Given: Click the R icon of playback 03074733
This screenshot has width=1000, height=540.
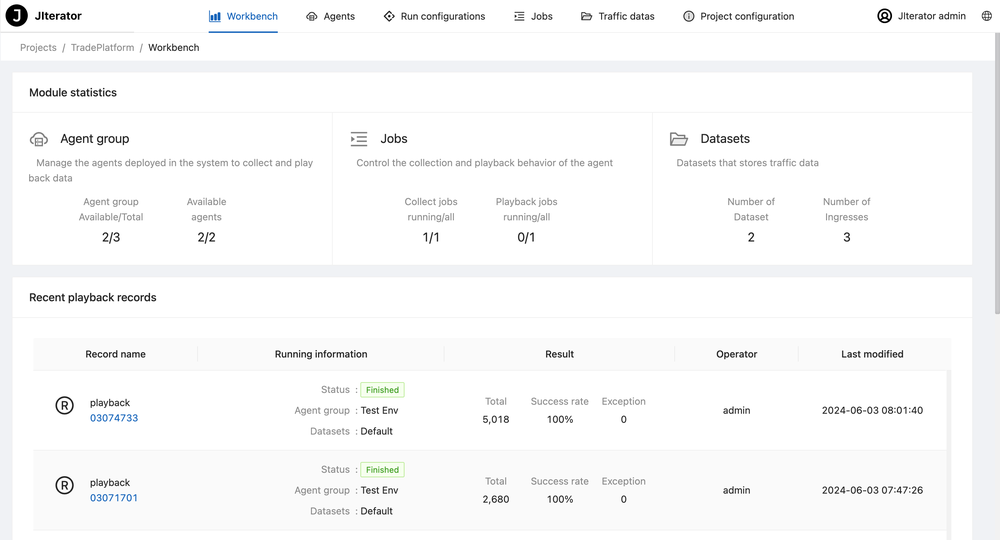Looking at the screenshot, I should click(64, 405).
